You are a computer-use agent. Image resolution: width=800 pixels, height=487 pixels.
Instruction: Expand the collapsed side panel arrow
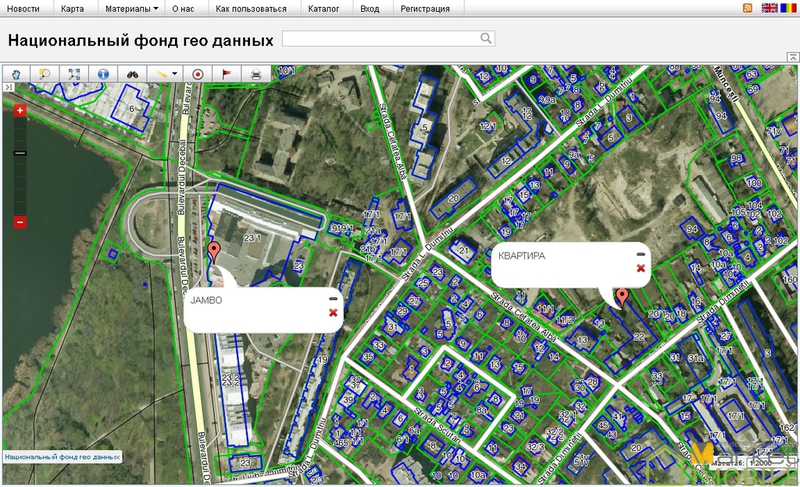point(7,89)
